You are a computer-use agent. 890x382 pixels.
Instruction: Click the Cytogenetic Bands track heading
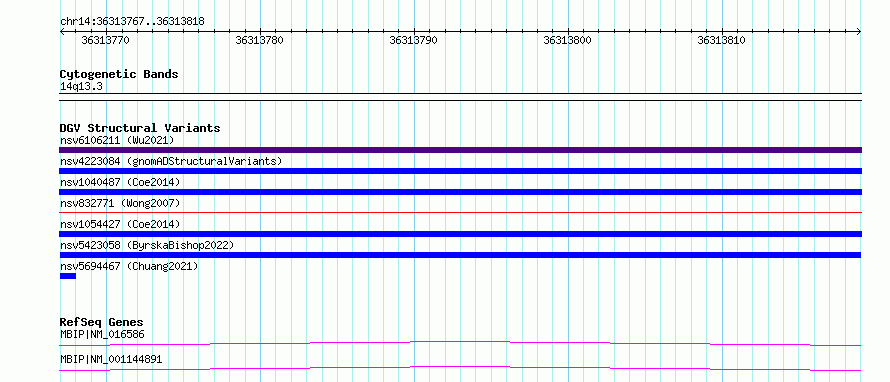pos(119,74)
